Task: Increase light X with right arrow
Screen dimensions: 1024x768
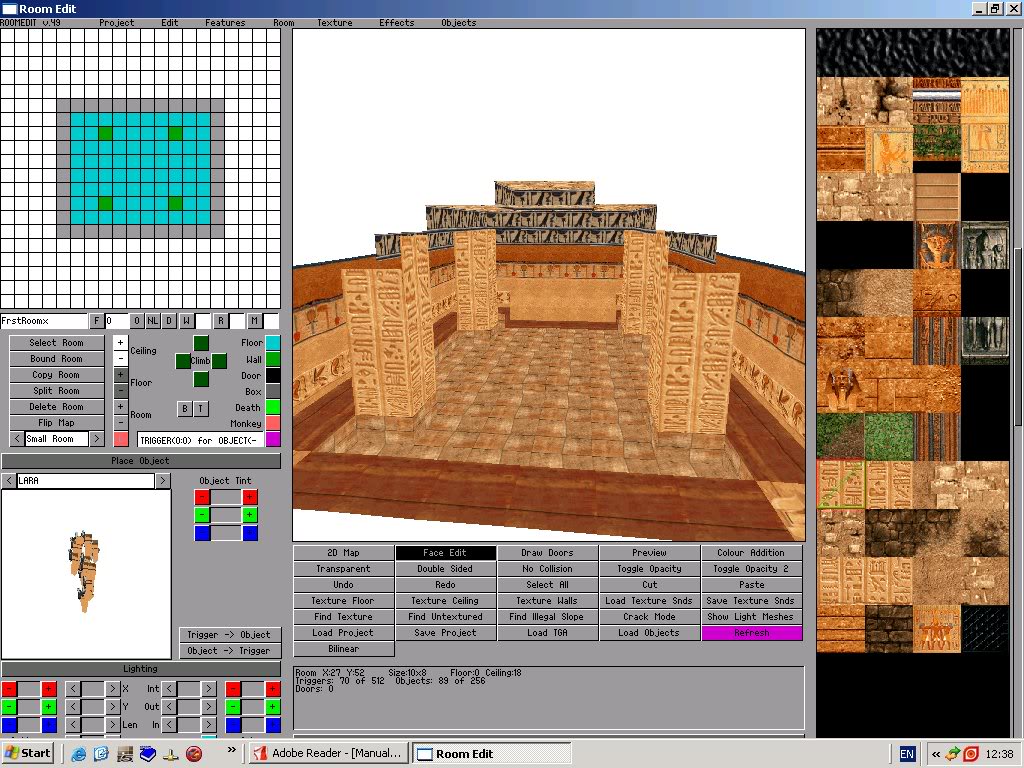Action: [x=112, y=688]
